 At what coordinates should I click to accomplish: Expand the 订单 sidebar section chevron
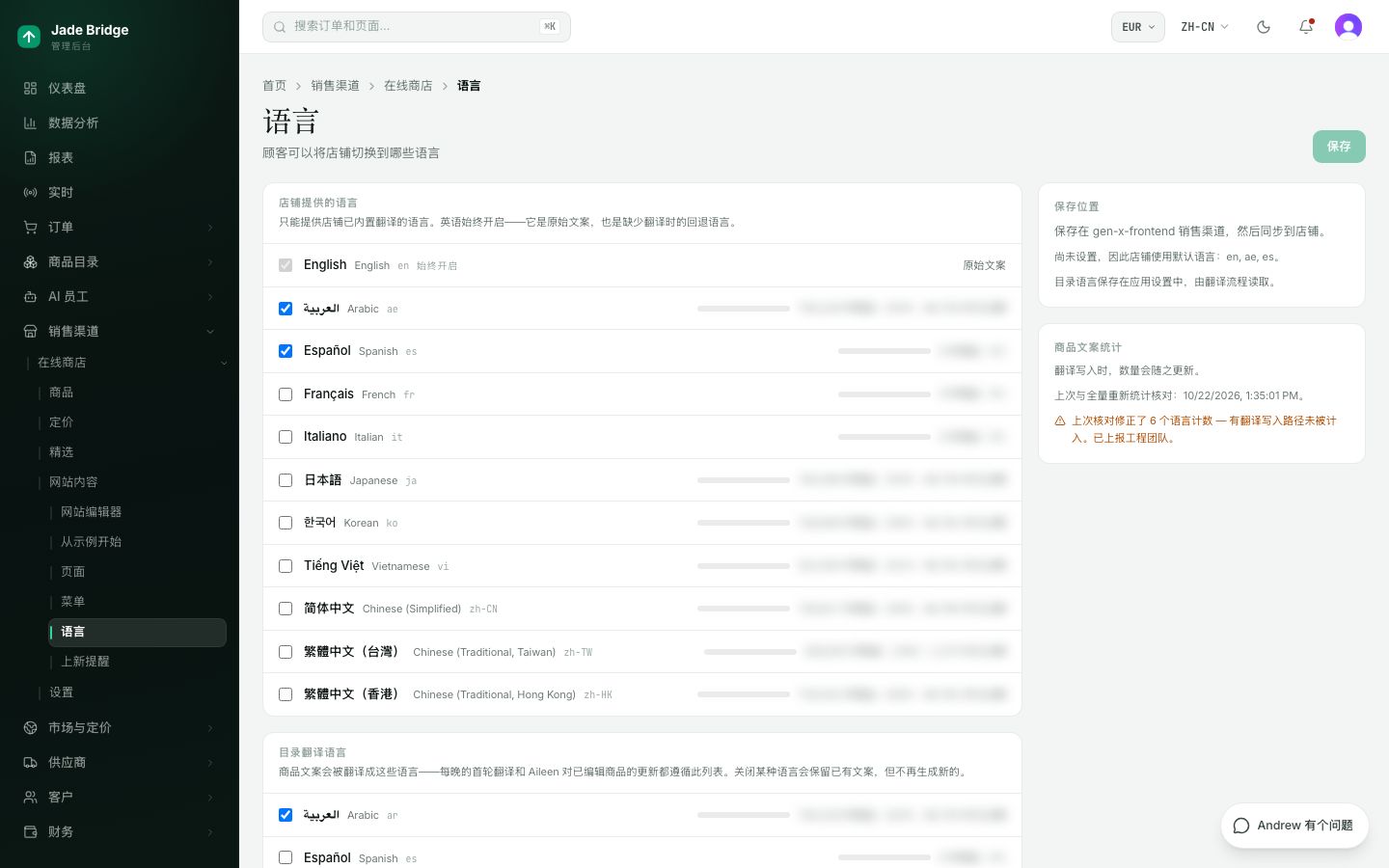pyautogui.click(x=210, y=228)
